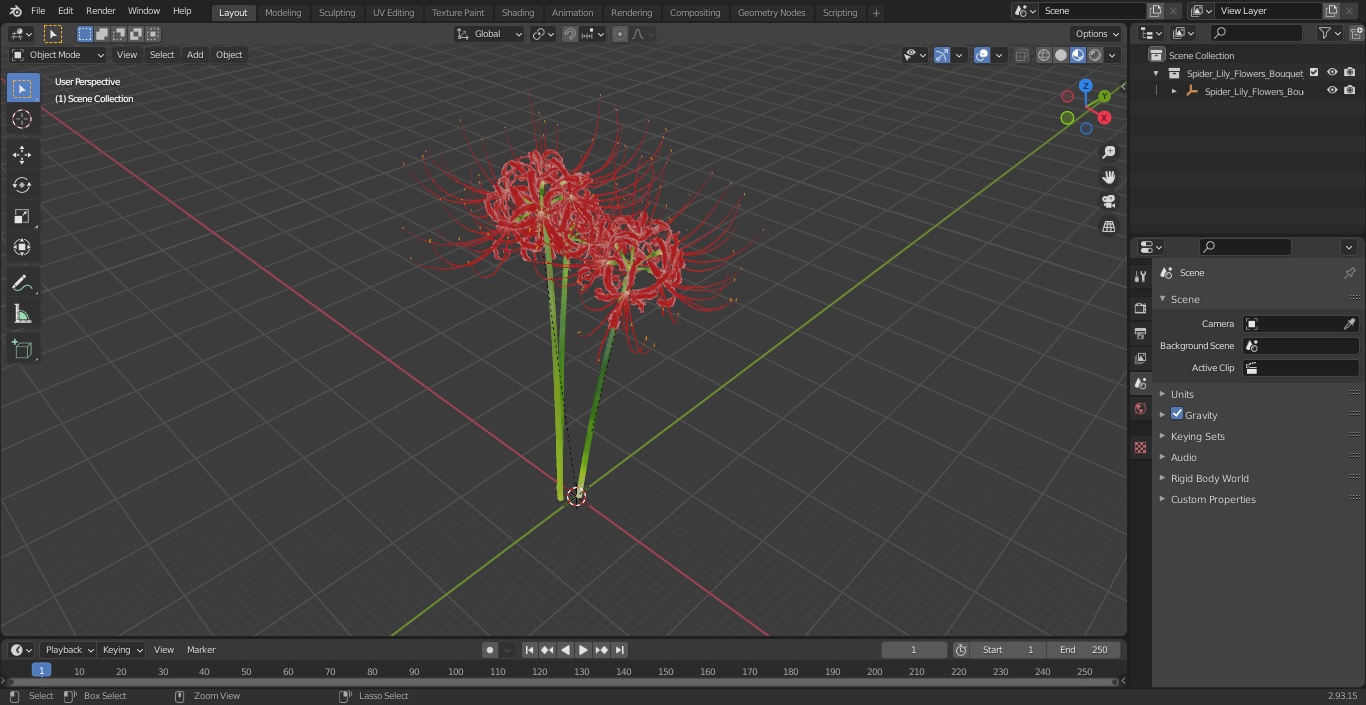The width and height of the screenshot is (1366, 705).
Task: Click new collection icon in Outliner header
Action: (x=1355, y=33)
